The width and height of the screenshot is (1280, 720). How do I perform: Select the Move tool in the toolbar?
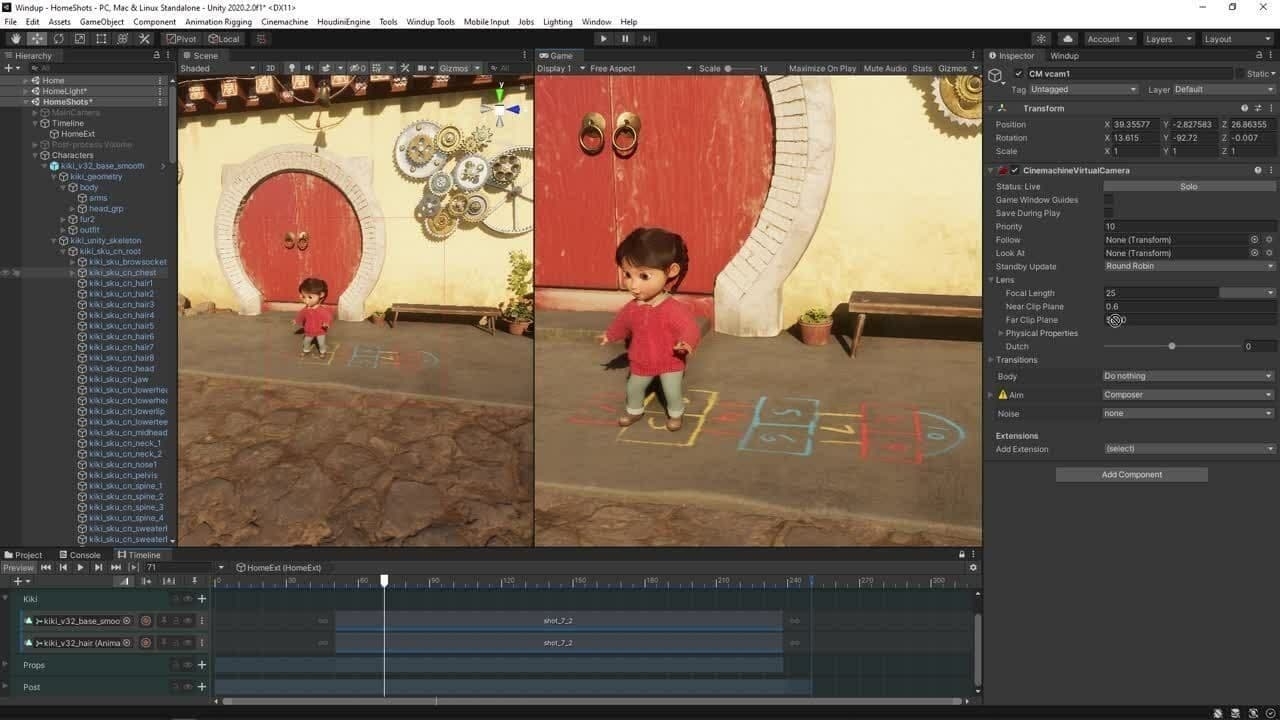pos(37,38)
